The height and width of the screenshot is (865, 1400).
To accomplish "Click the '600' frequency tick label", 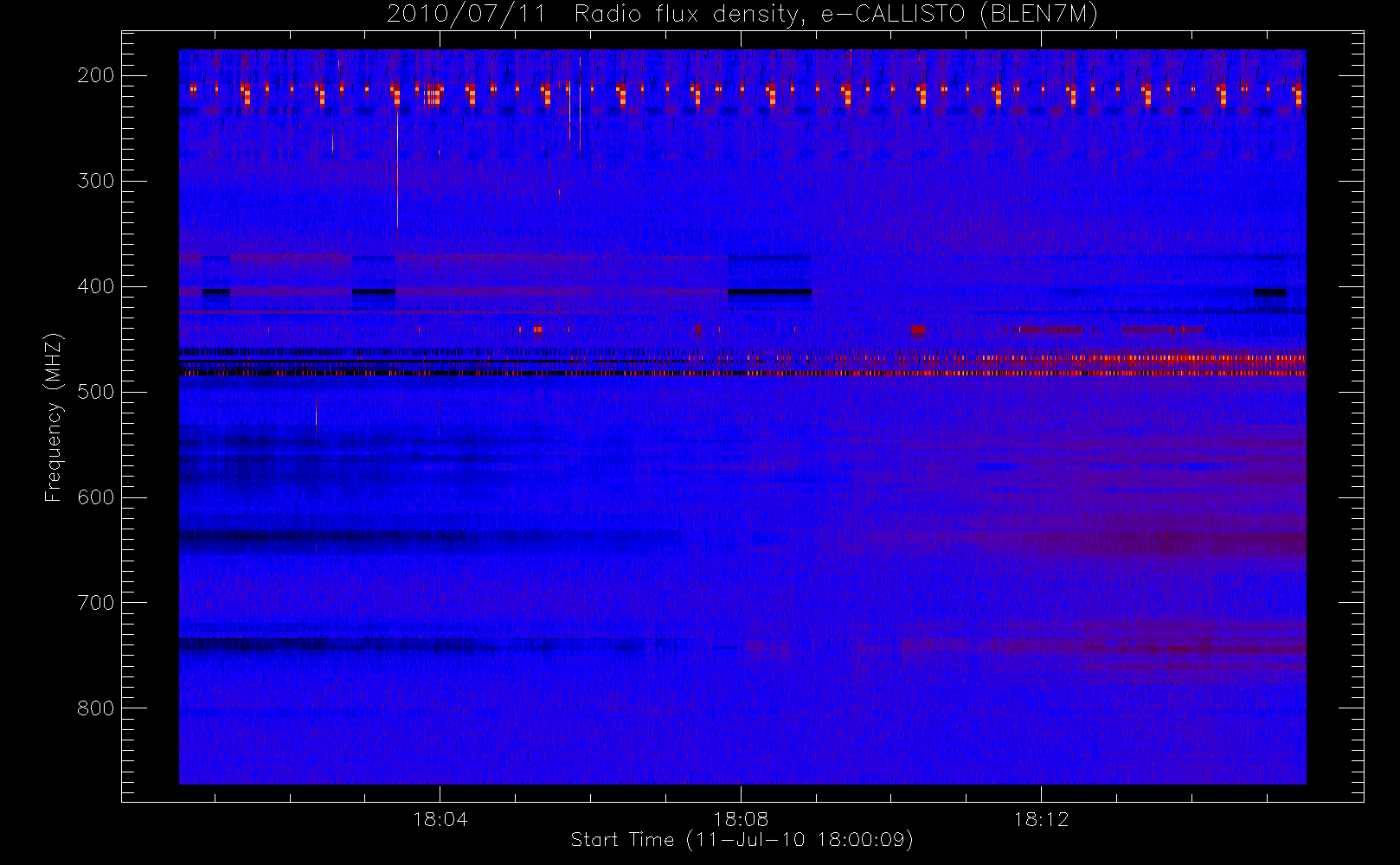I will [96, 497].
